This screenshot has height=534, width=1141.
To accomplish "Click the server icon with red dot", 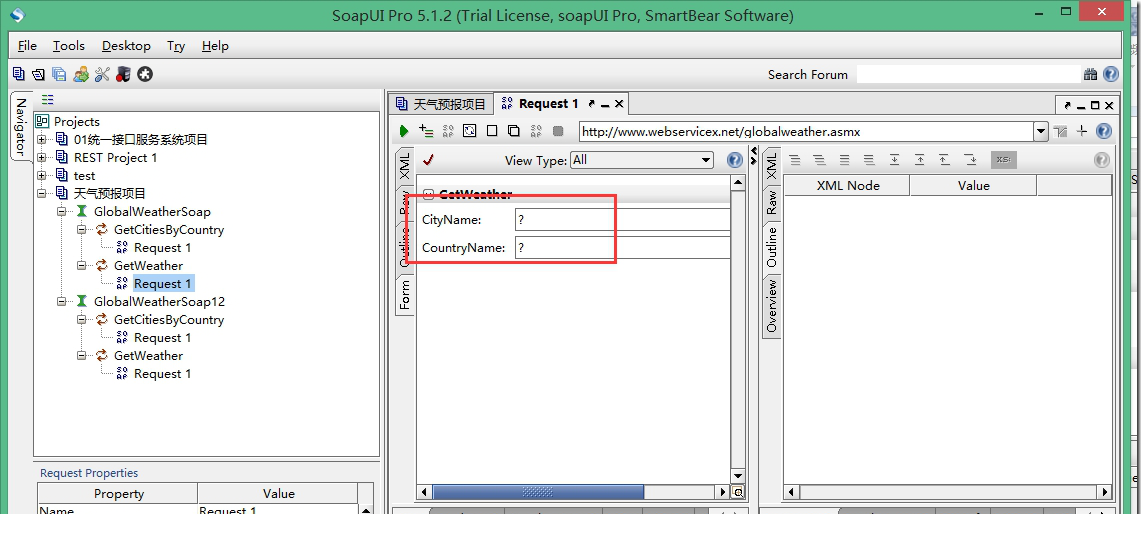I will 123,74.
